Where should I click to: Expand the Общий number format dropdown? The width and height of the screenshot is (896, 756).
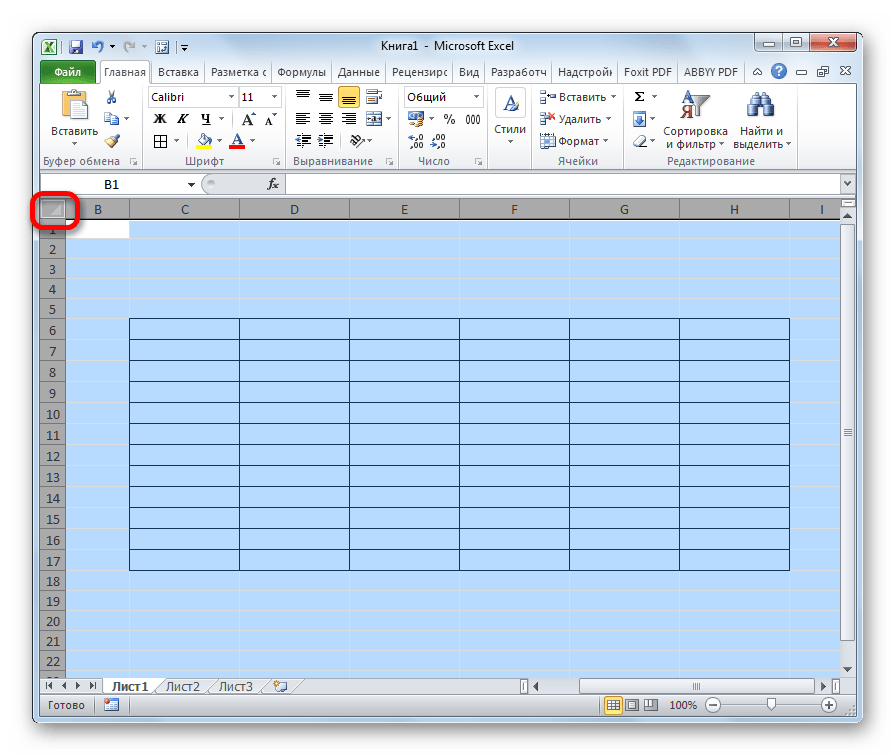click(476, 97)
